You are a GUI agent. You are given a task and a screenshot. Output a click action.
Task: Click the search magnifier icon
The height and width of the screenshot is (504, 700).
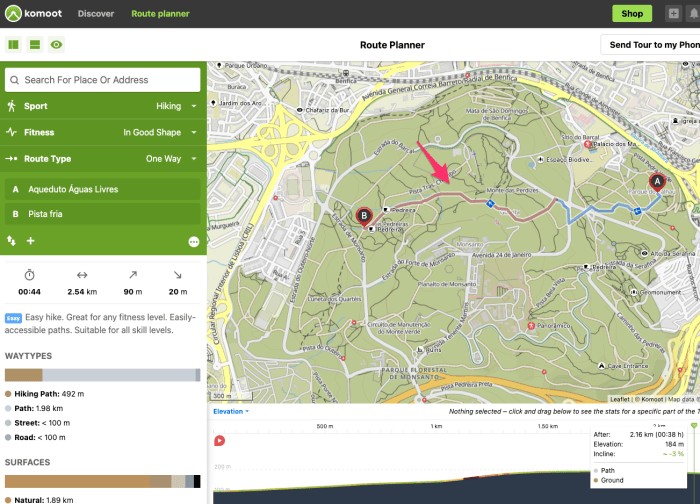14,80
